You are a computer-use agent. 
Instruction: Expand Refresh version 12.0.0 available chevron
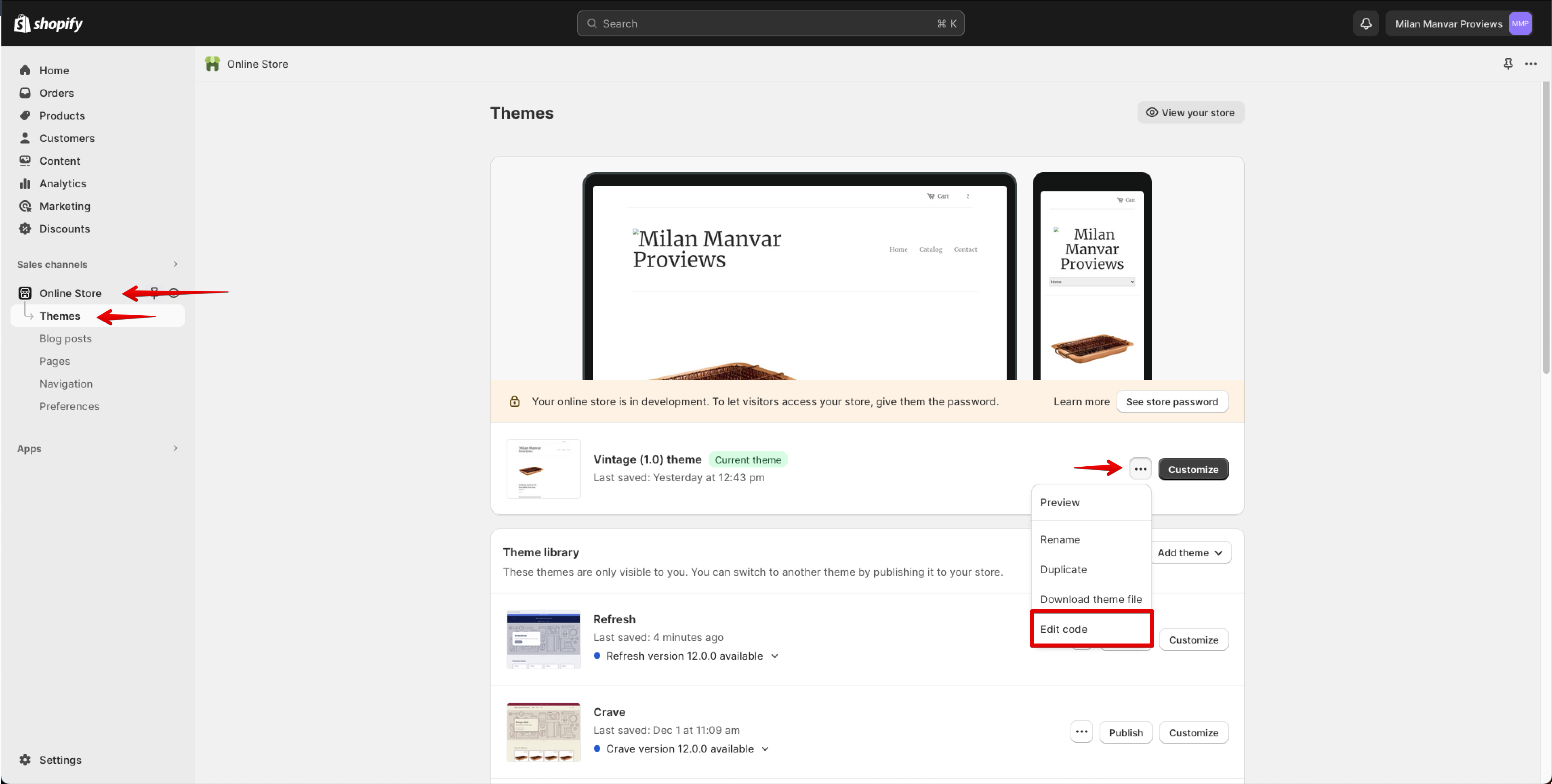(775, 656)
